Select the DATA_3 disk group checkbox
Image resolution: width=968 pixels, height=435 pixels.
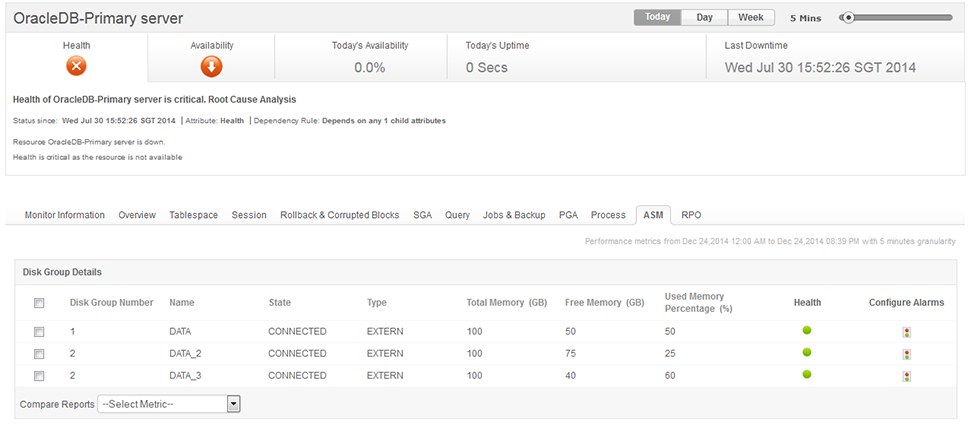pos(39,376)
